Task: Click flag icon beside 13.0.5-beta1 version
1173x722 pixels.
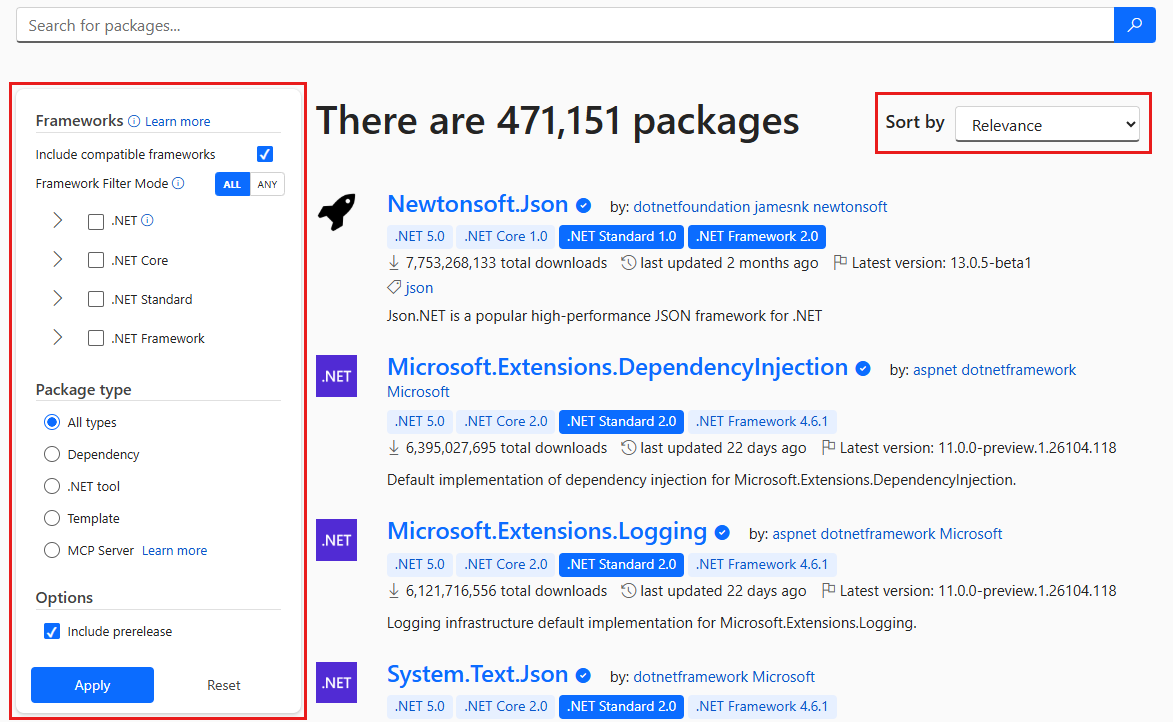Action: 840,263
